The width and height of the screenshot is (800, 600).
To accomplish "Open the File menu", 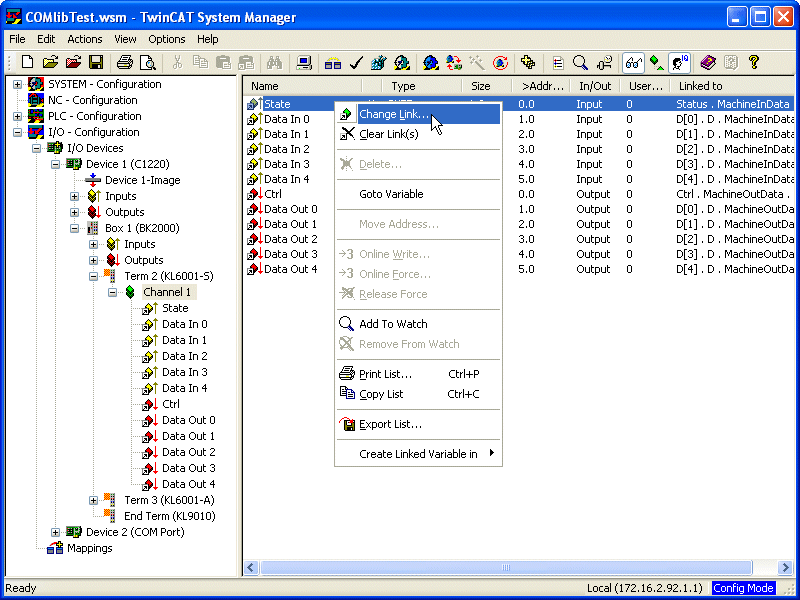I will [17, 39].
